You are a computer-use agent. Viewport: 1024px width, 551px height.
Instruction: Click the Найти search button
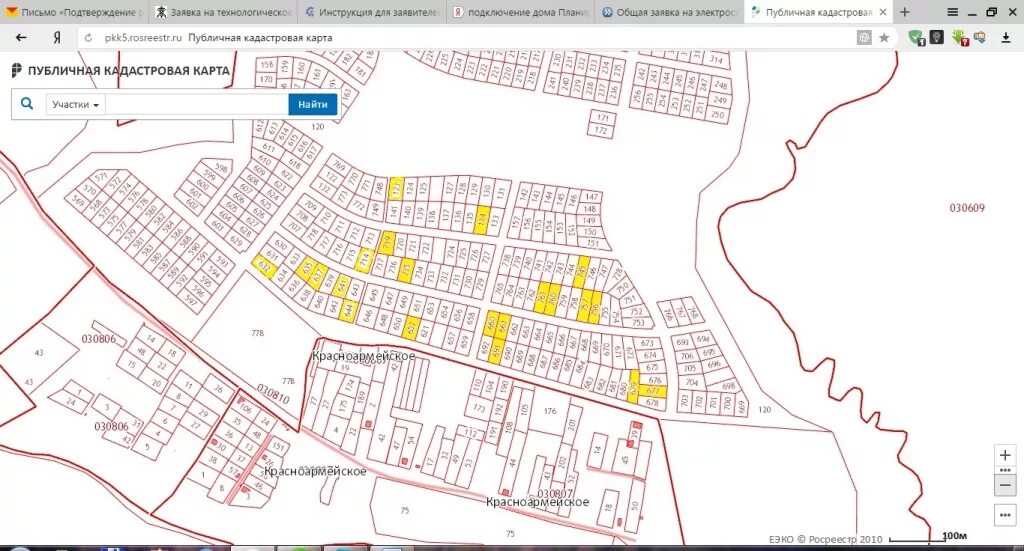[x=313, y=104]
